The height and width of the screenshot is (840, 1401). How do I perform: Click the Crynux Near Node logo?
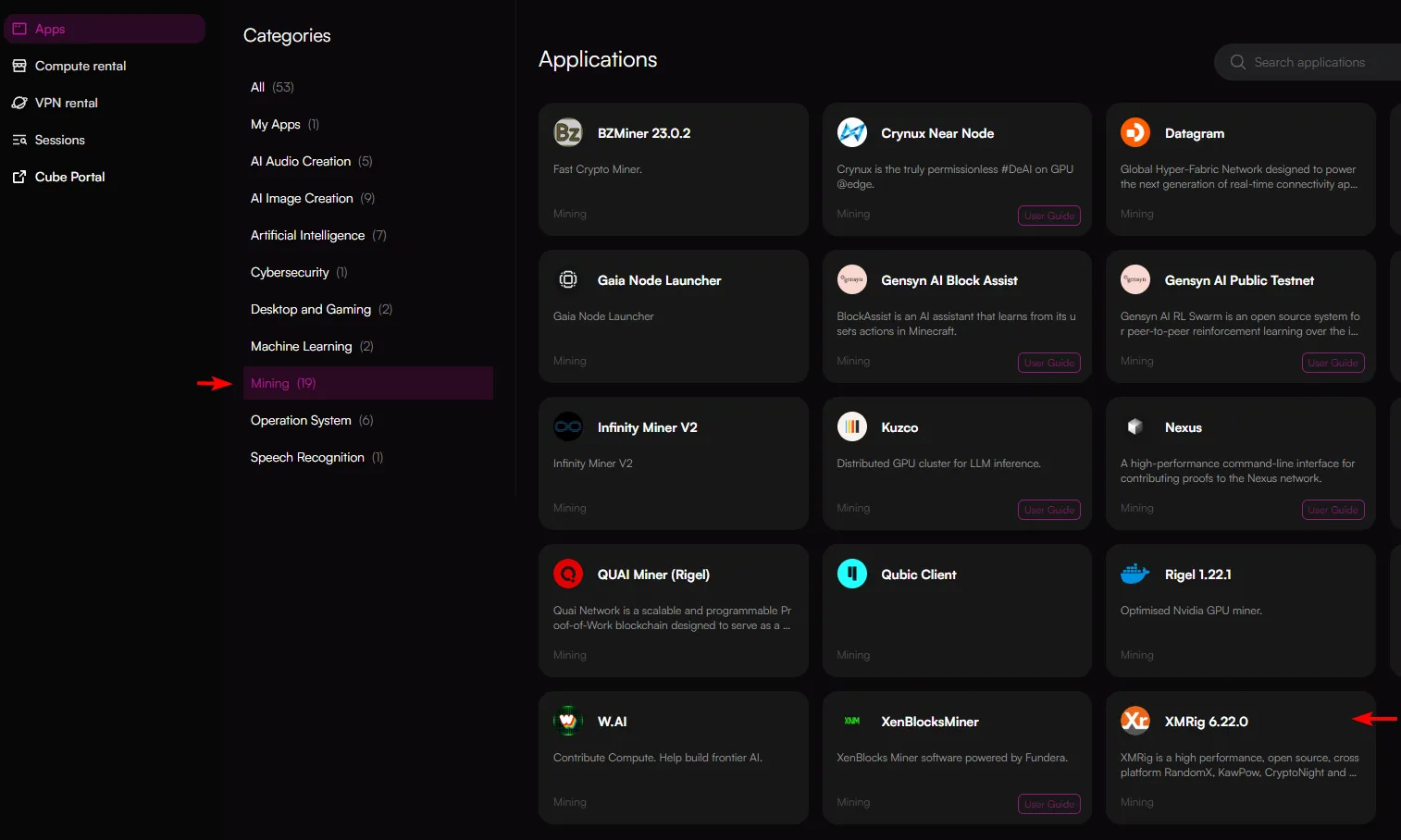click(852, 132)
